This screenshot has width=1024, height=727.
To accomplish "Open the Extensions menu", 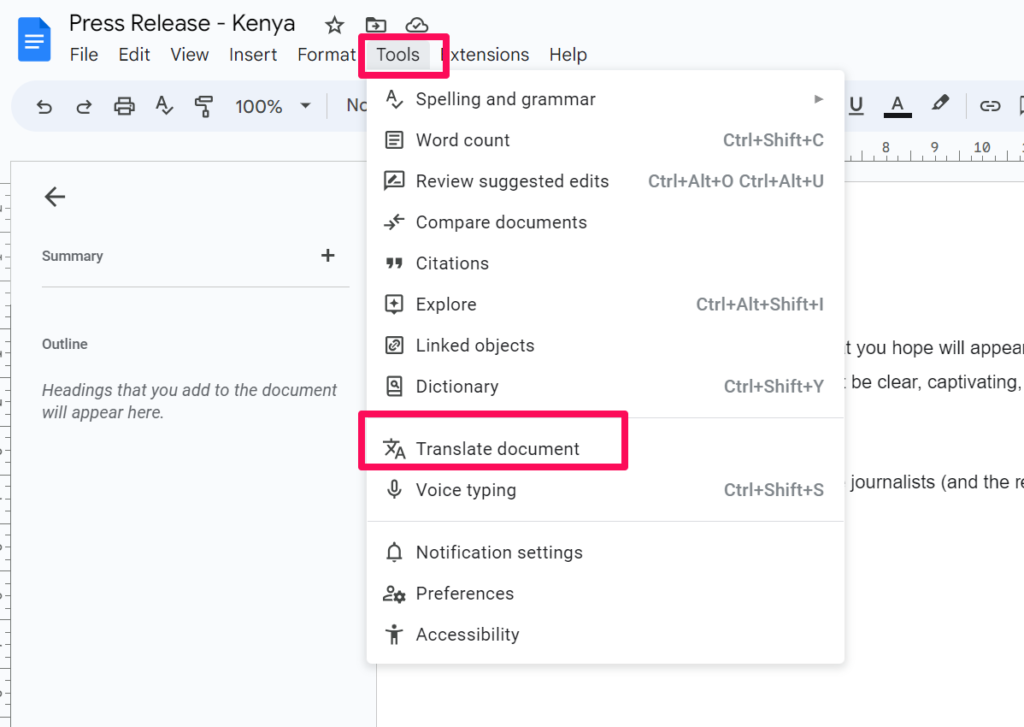I will click(486, 55).
